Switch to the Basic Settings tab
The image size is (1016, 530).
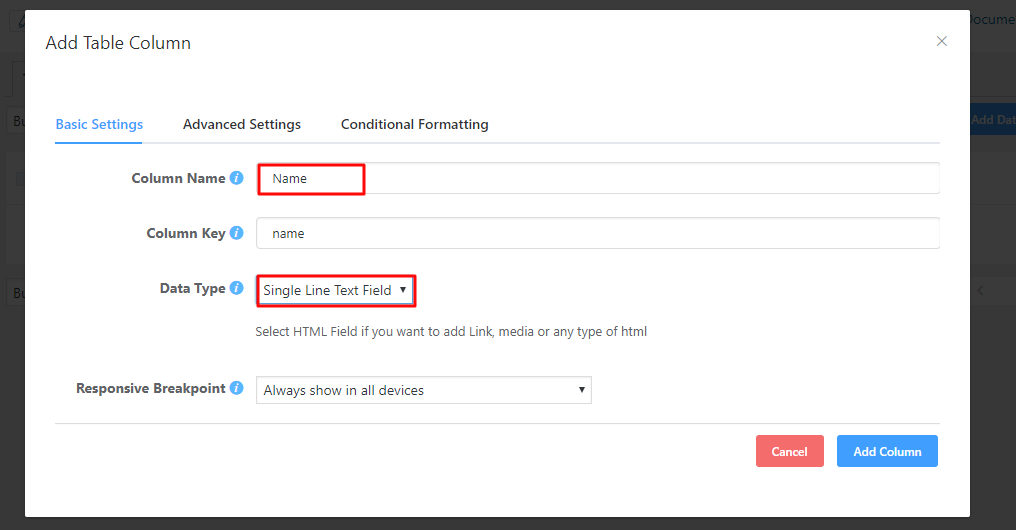(x=99, y=125)
